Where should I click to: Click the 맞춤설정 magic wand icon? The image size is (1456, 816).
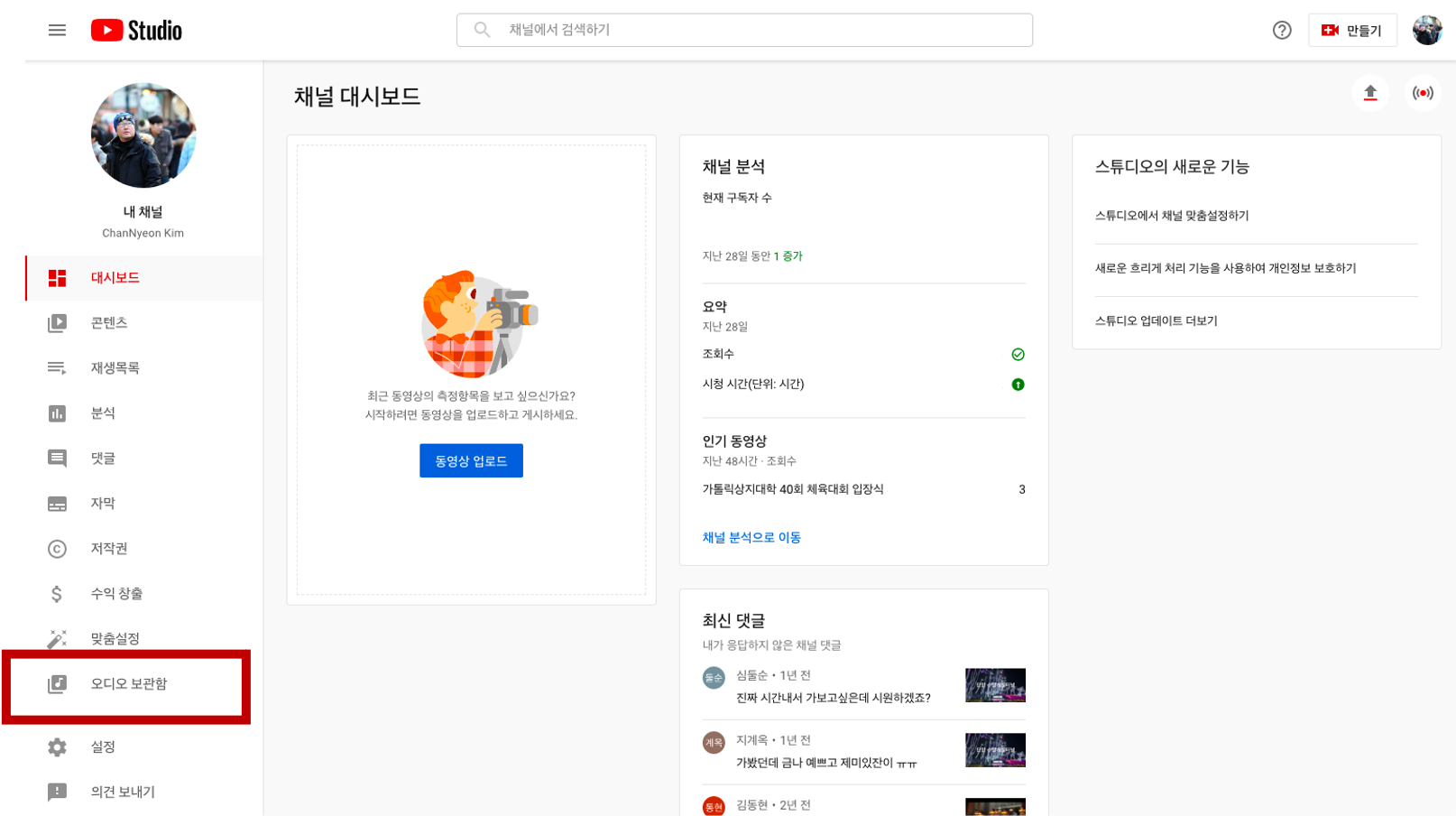[57, 639]
